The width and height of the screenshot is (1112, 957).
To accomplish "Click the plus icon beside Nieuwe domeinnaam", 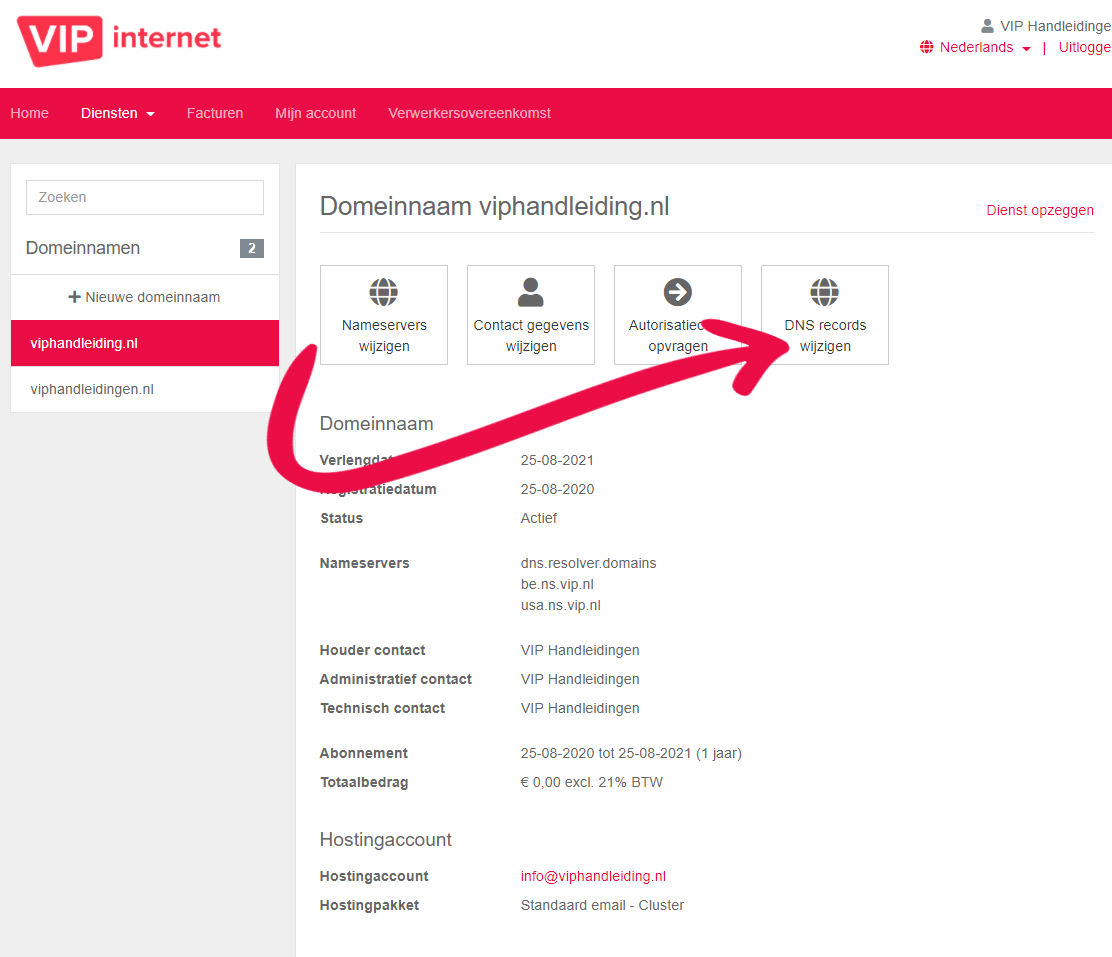I will coord(74,297).
